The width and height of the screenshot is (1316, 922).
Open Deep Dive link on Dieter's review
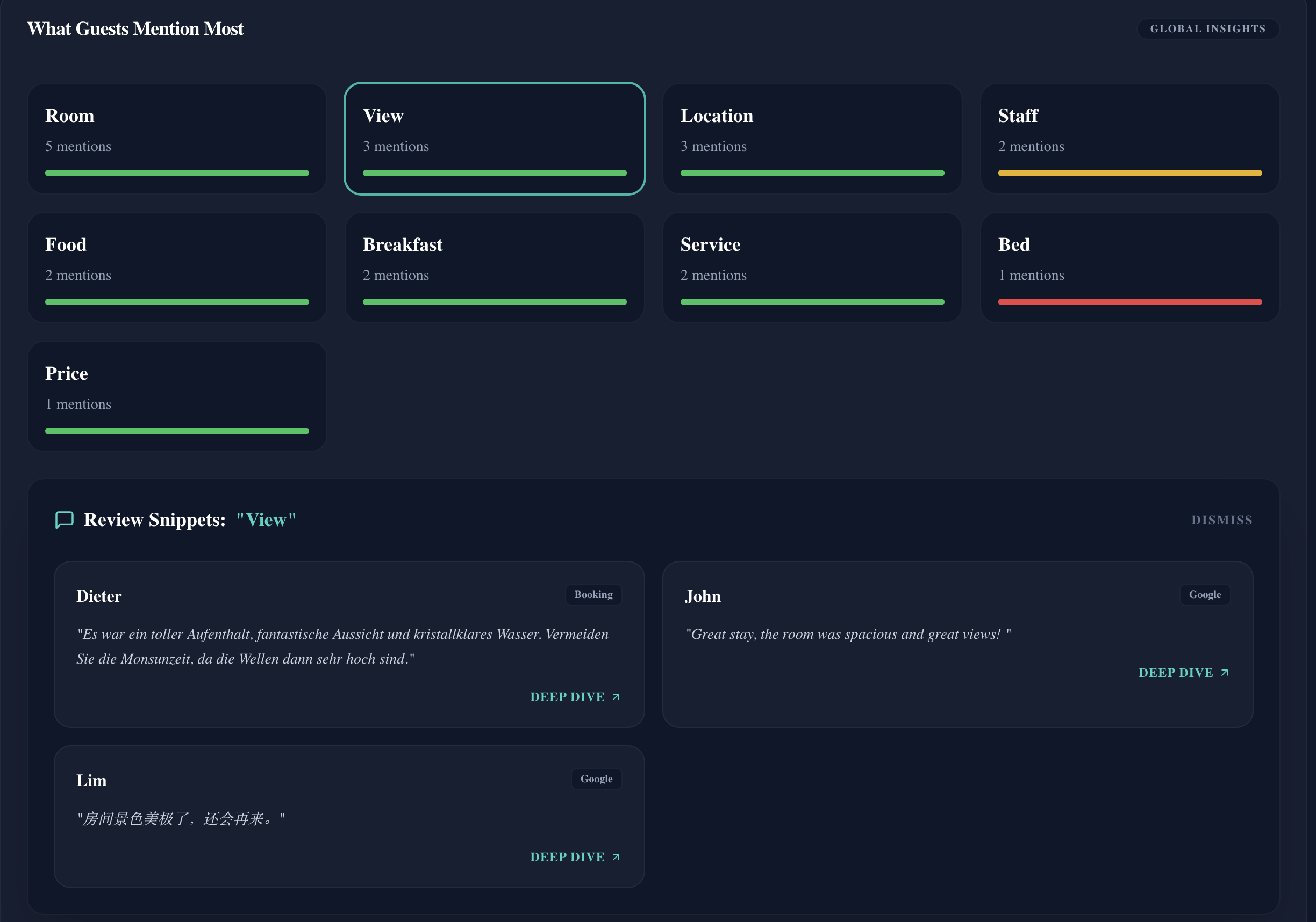tap(568, 697)
